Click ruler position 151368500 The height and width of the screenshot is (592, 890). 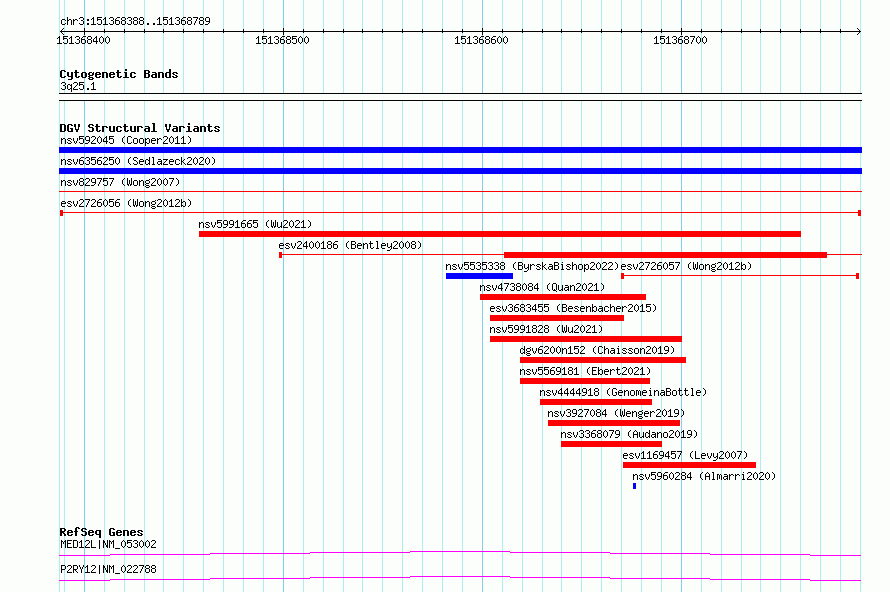(282, 40)
